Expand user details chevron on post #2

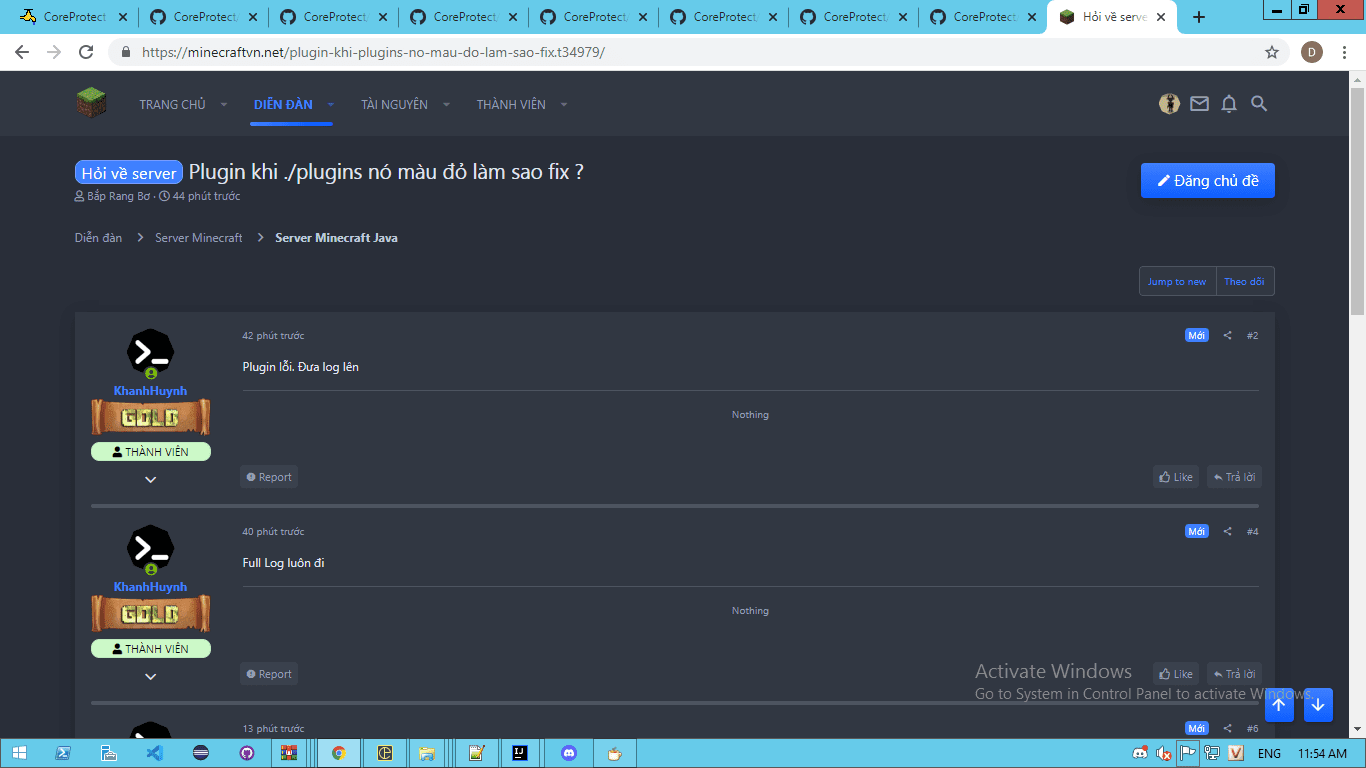point(151,480)
